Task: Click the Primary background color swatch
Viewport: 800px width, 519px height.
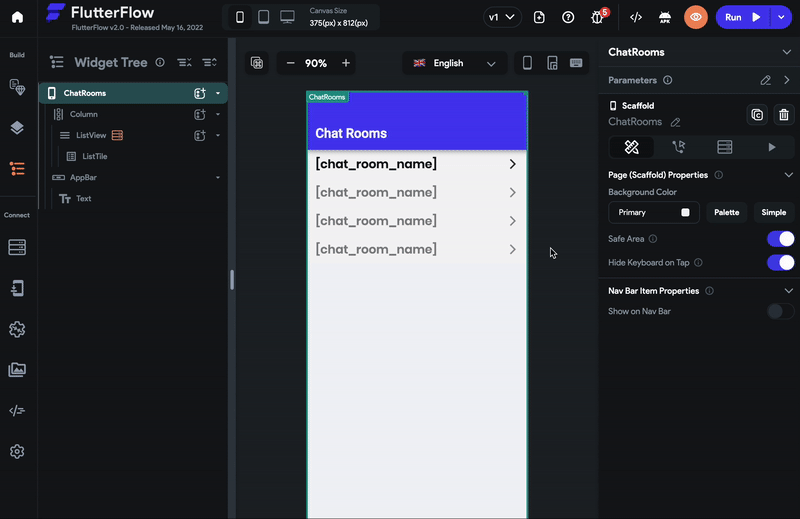Action: pos(685,212)
